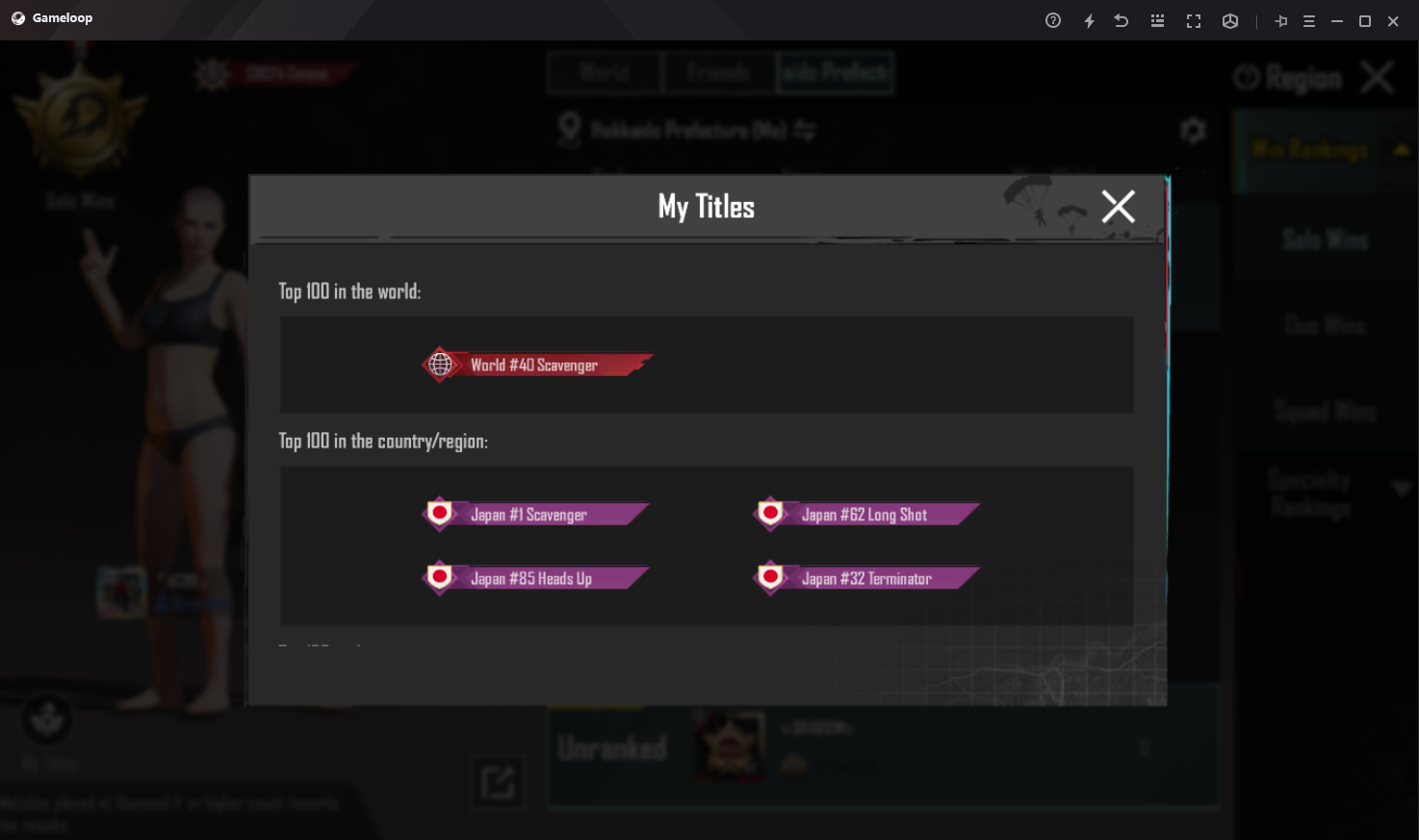The image size is (1419, 840).
Task: Open the Gameloop hamburger menu
Action: pyautogui.click(x=1309, y=20)
